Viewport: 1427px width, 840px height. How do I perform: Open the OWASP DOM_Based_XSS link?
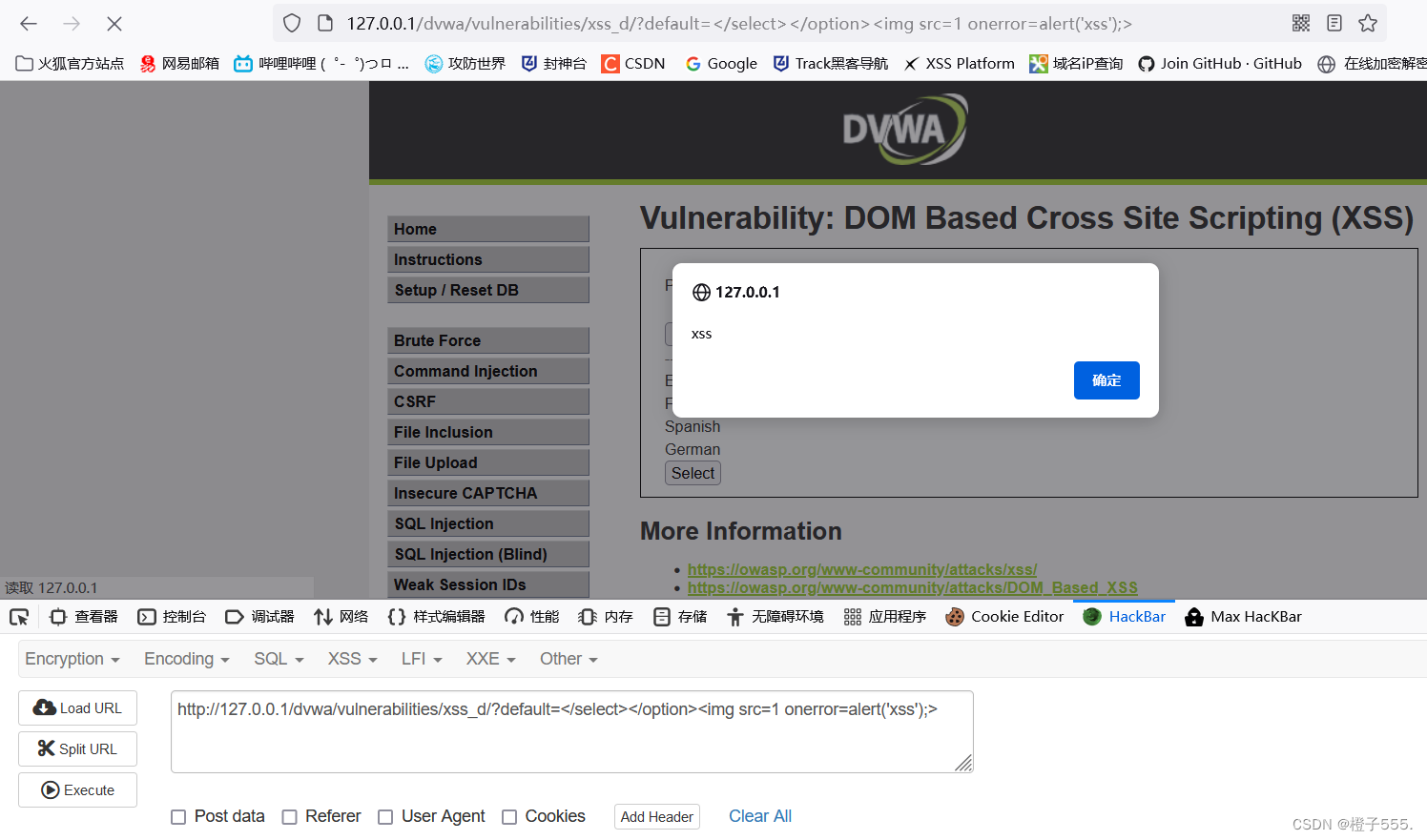912,587
